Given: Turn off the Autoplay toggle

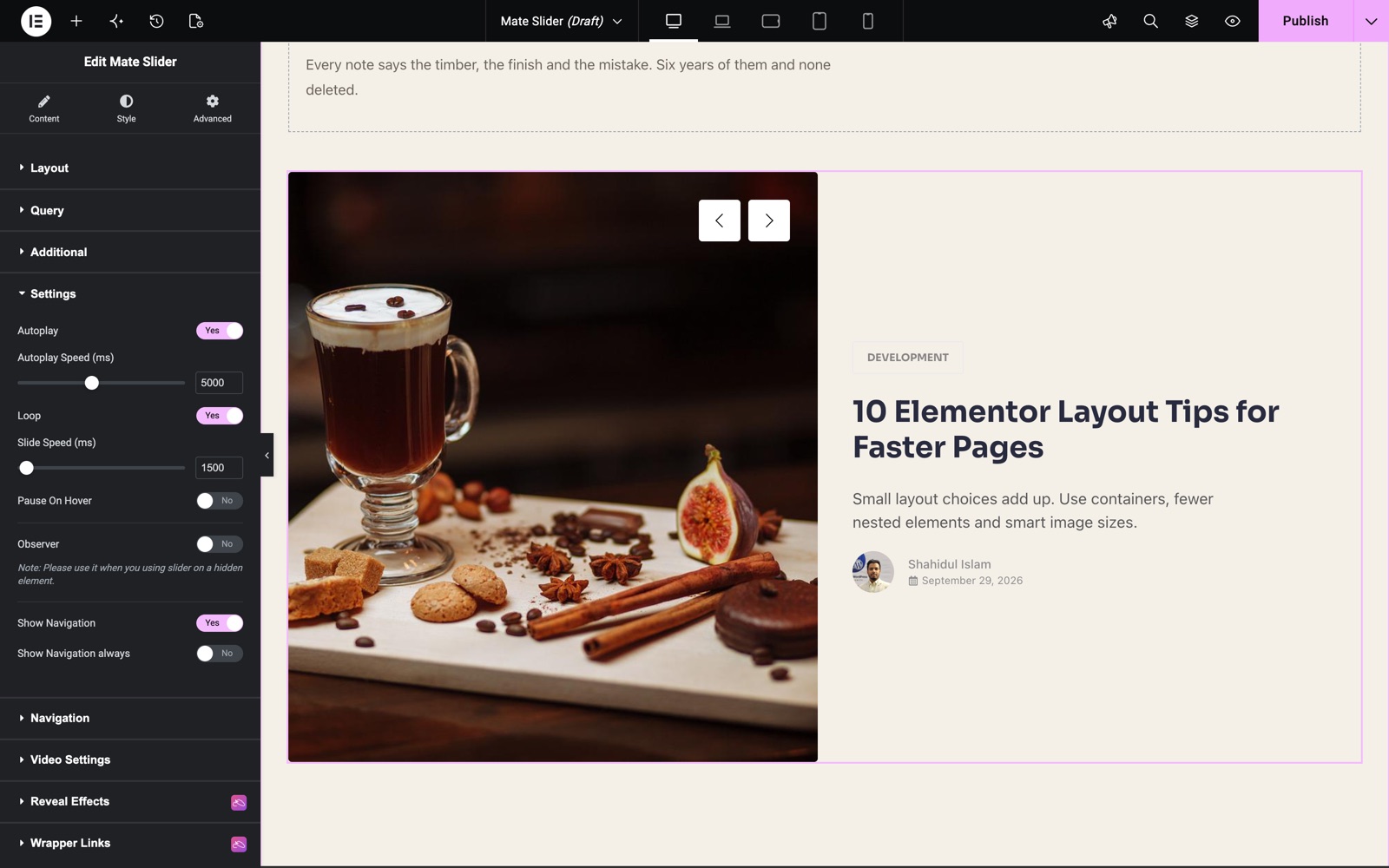Looking at the screenshot, I should [220, 331].
